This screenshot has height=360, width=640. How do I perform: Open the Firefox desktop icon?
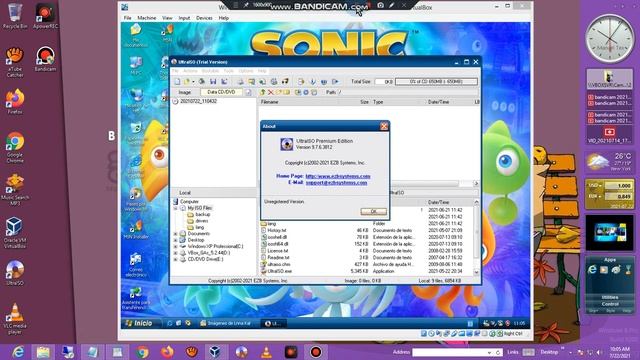[15, 101]
